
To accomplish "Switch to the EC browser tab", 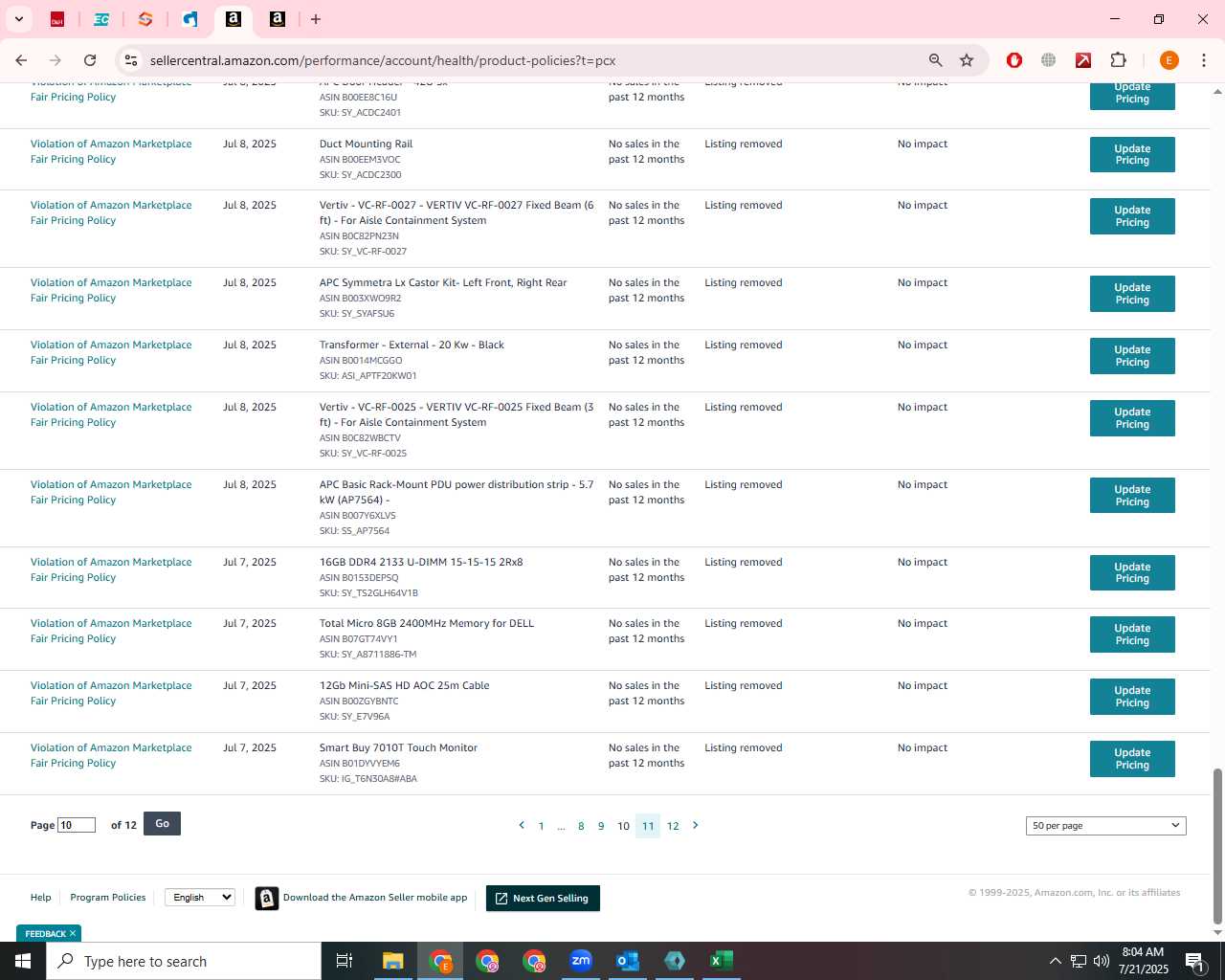I will coord(101,19).
